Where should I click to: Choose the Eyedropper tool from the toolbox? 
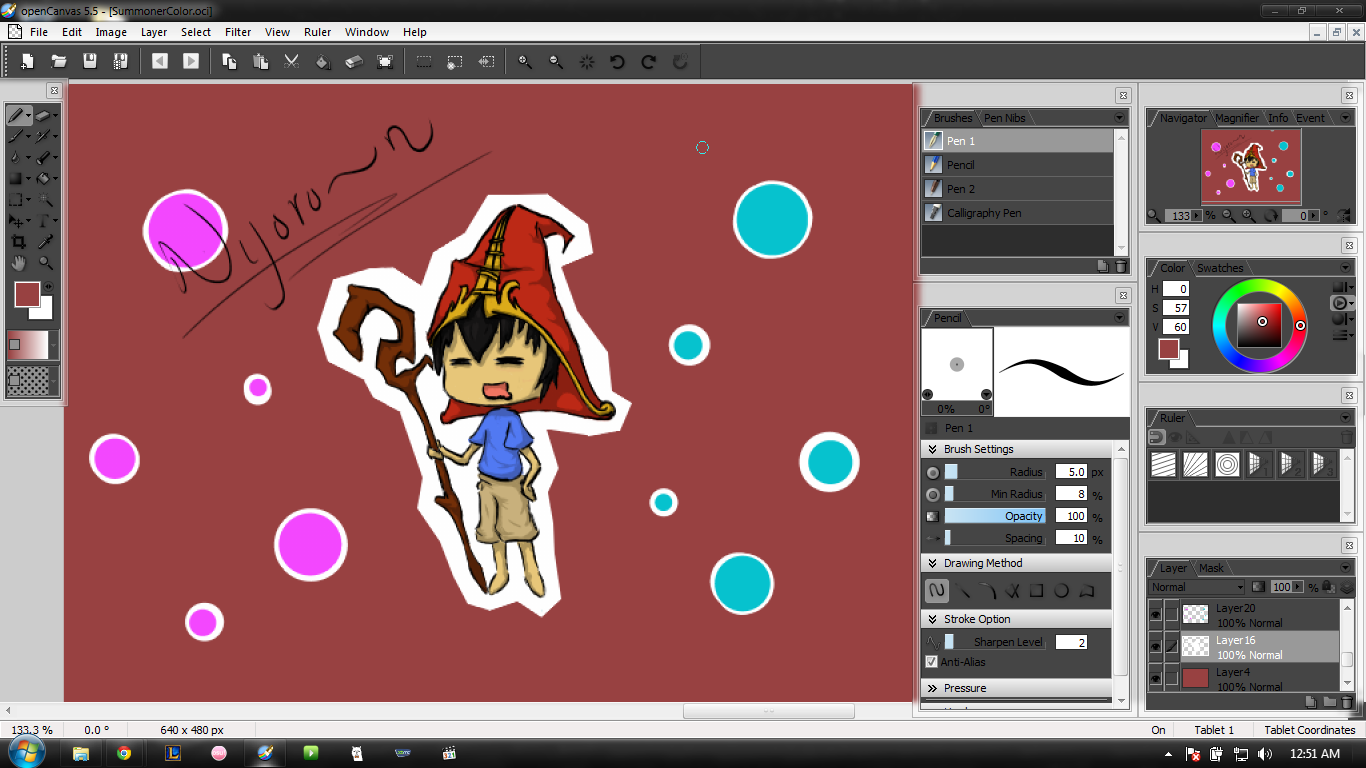(43, 241)
